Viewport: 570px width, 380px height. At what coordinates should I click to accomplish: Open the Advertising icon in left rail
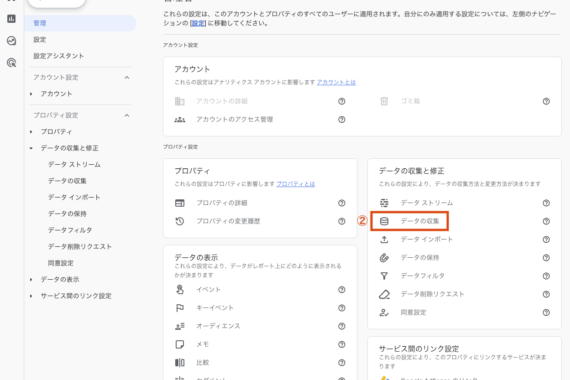click(x=11, y=63)
